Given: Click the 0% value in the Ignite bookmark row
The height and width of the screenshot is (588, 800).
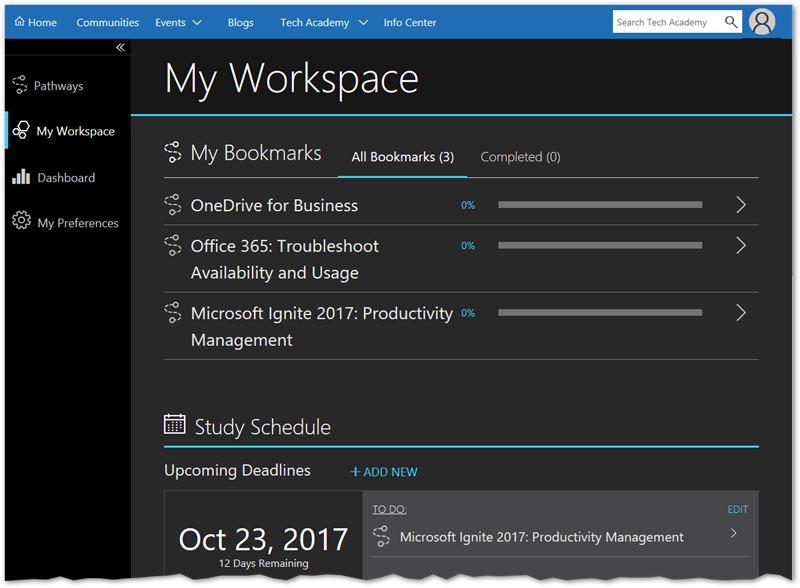Looking at the screenshot, I should click(x=468, y=313).
